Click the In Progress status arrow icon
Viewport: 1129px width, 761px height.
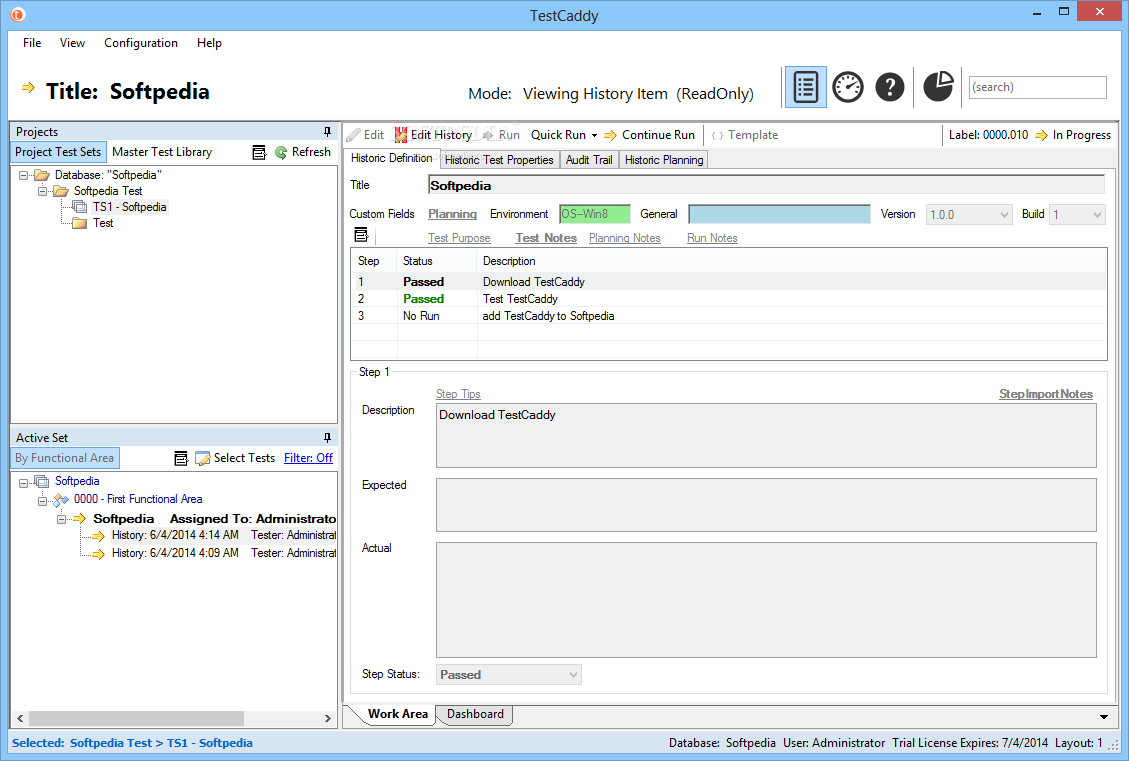(x=1041, y=135)
